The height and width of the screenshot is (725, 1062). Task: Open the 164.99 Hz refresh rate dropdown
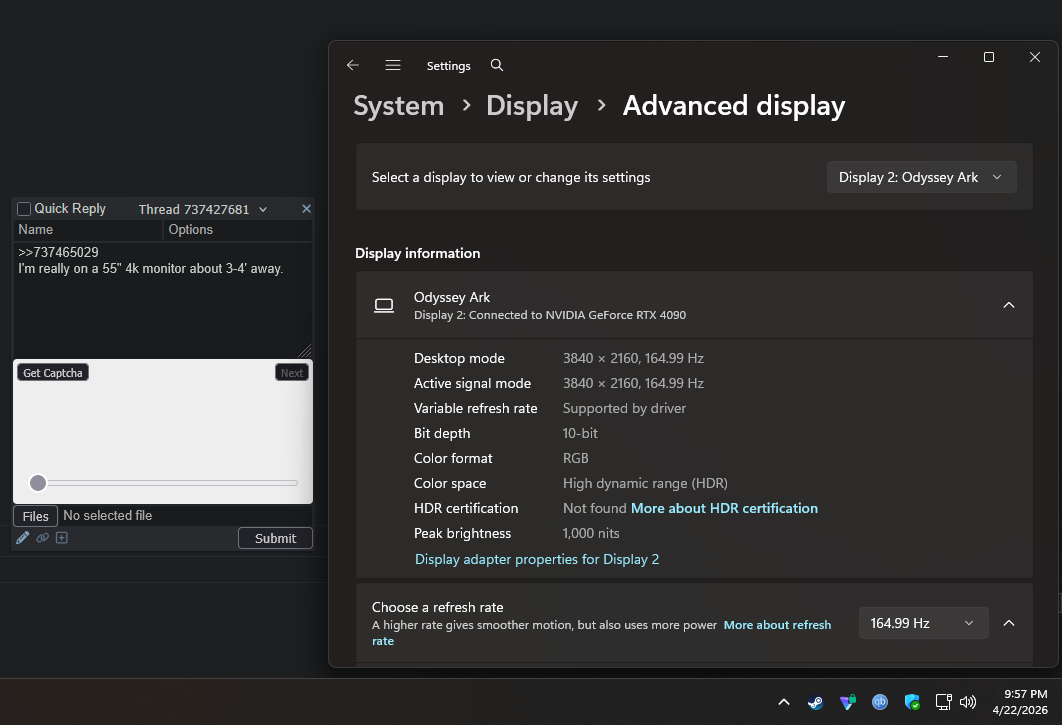[x=922, y=623]
